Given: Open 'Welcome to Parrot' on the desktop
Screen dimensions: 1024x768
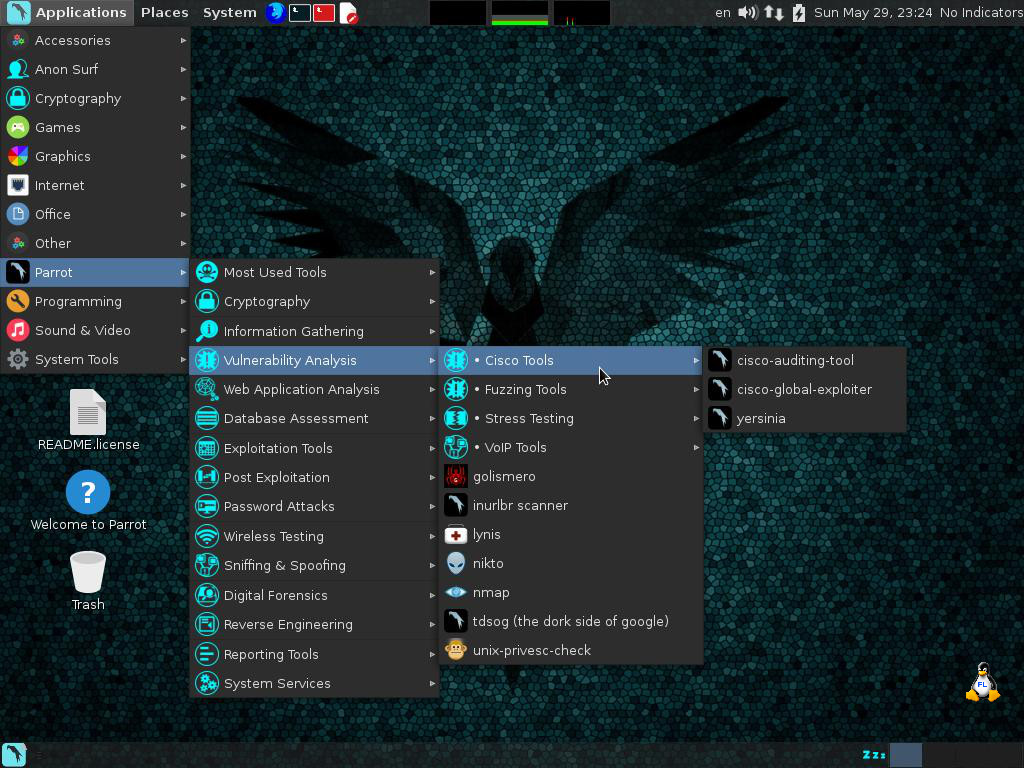Looking at the screenshot, I should tap(87, 492).
